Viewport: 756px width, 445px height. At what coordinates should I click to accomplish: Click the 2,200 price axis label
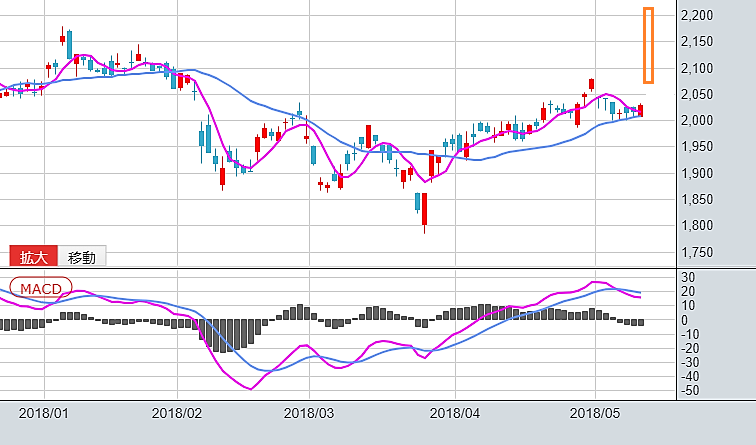tap(697, 15)
